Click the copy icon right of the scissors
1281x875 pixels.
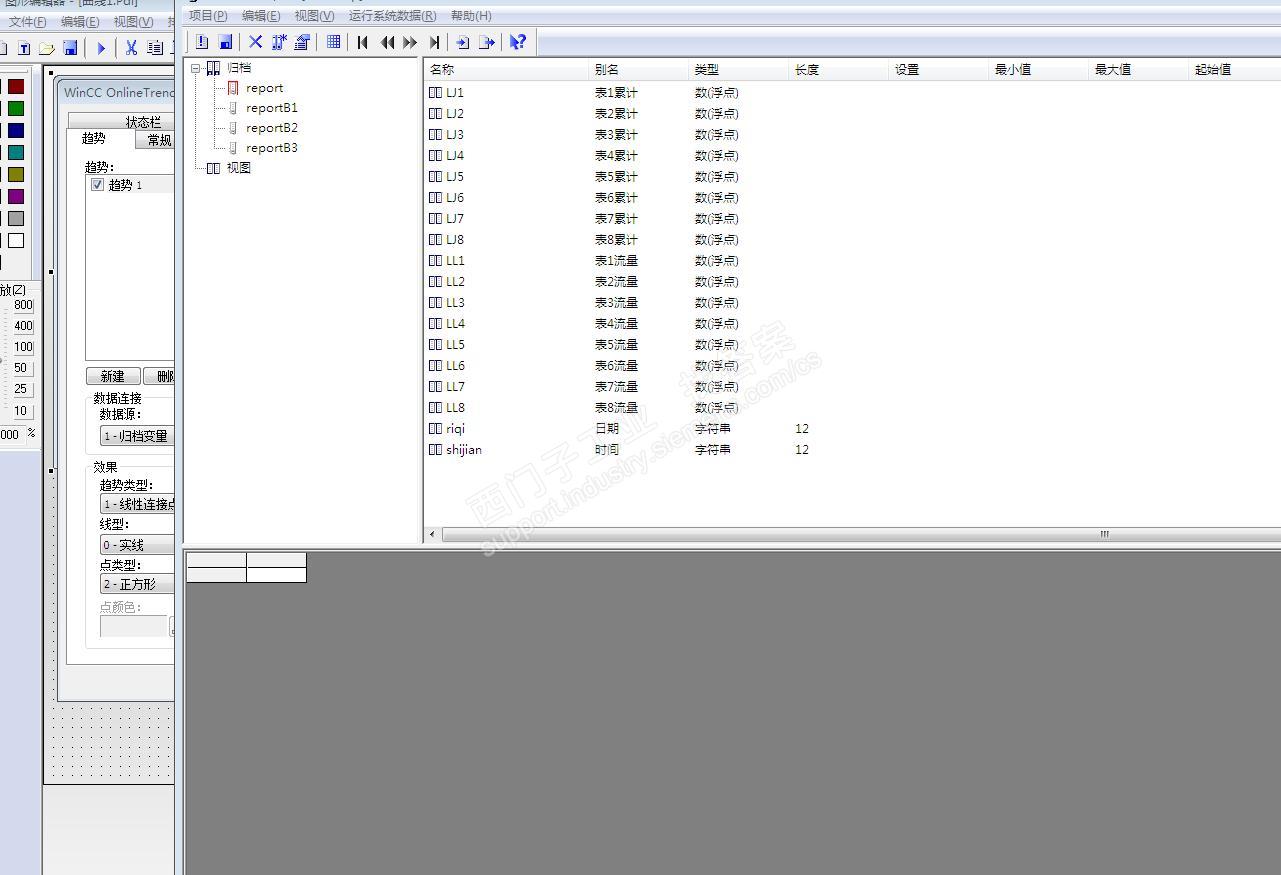155,48
